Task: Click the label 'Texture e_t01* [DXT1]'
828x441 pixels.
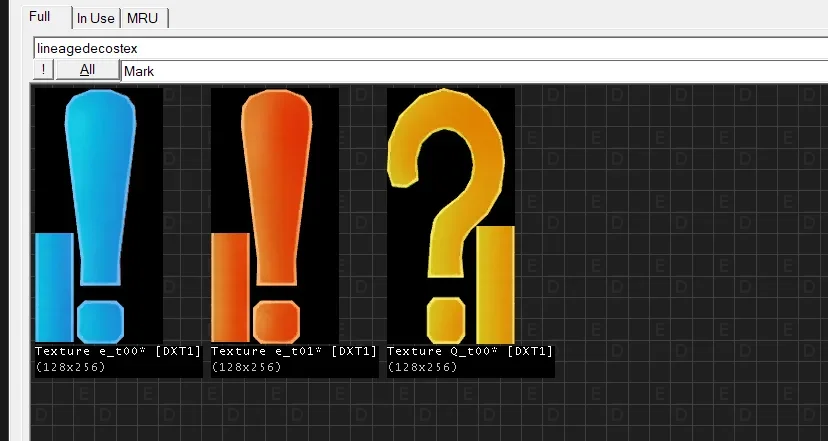Action: (x=294, y=351)
